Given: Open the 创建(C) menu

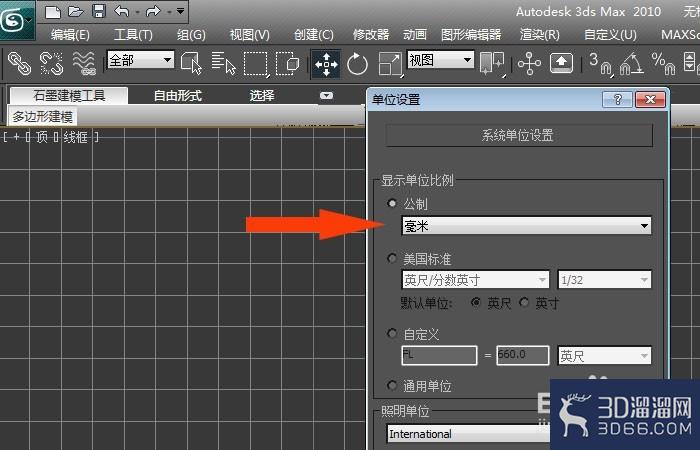Looking at the screenshot, I should pos(314,34).
